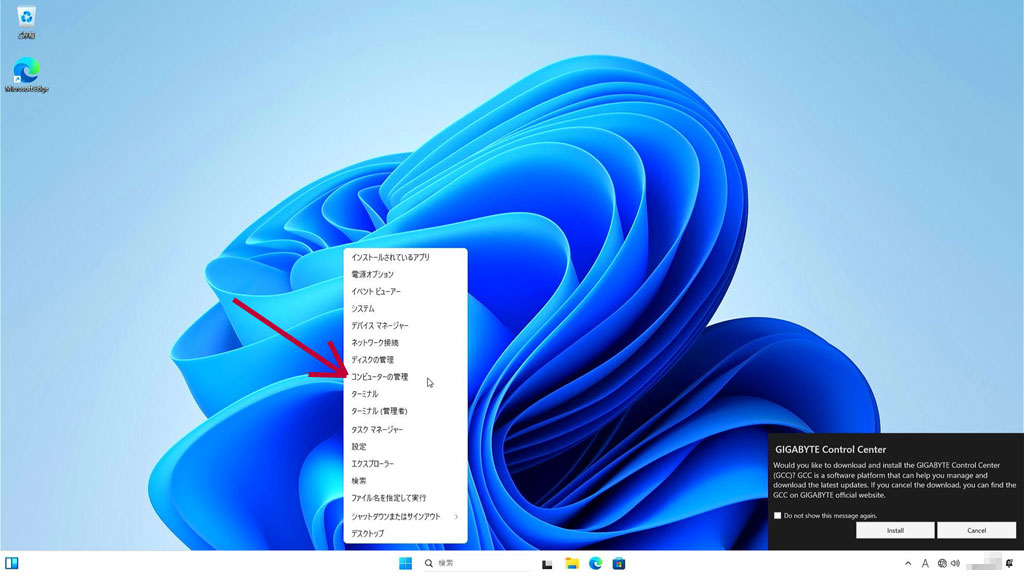
Task: Open the Recycle Bin desktop icon
Action: [26, 17]
